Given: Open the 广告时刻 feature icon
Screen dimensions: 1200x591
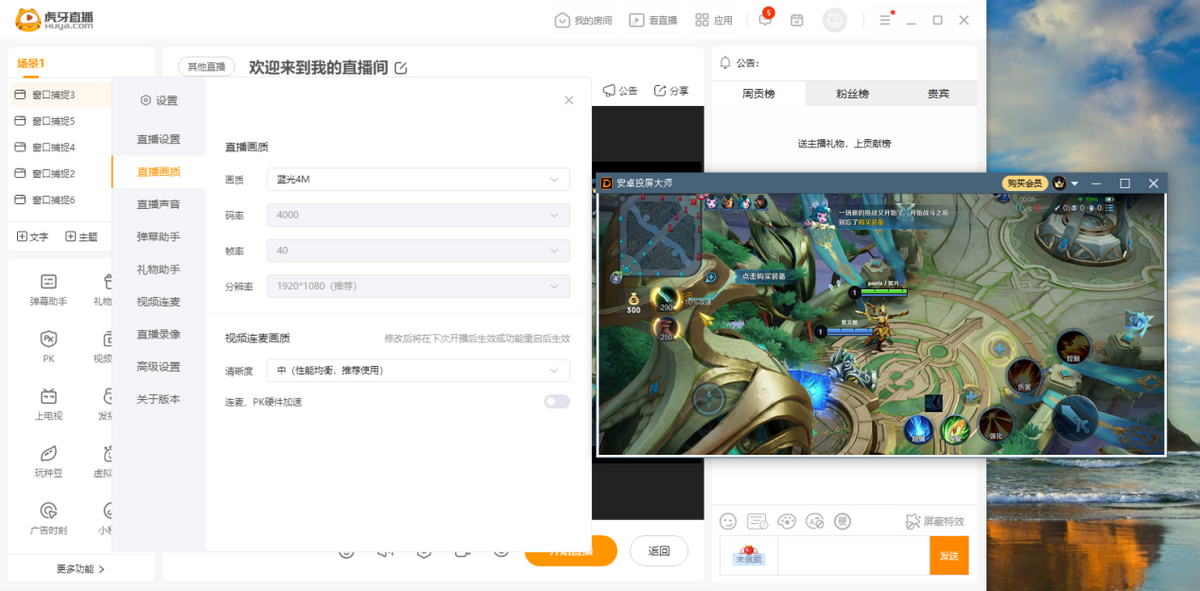Looking at the screenshot, I should pos(48,511).
